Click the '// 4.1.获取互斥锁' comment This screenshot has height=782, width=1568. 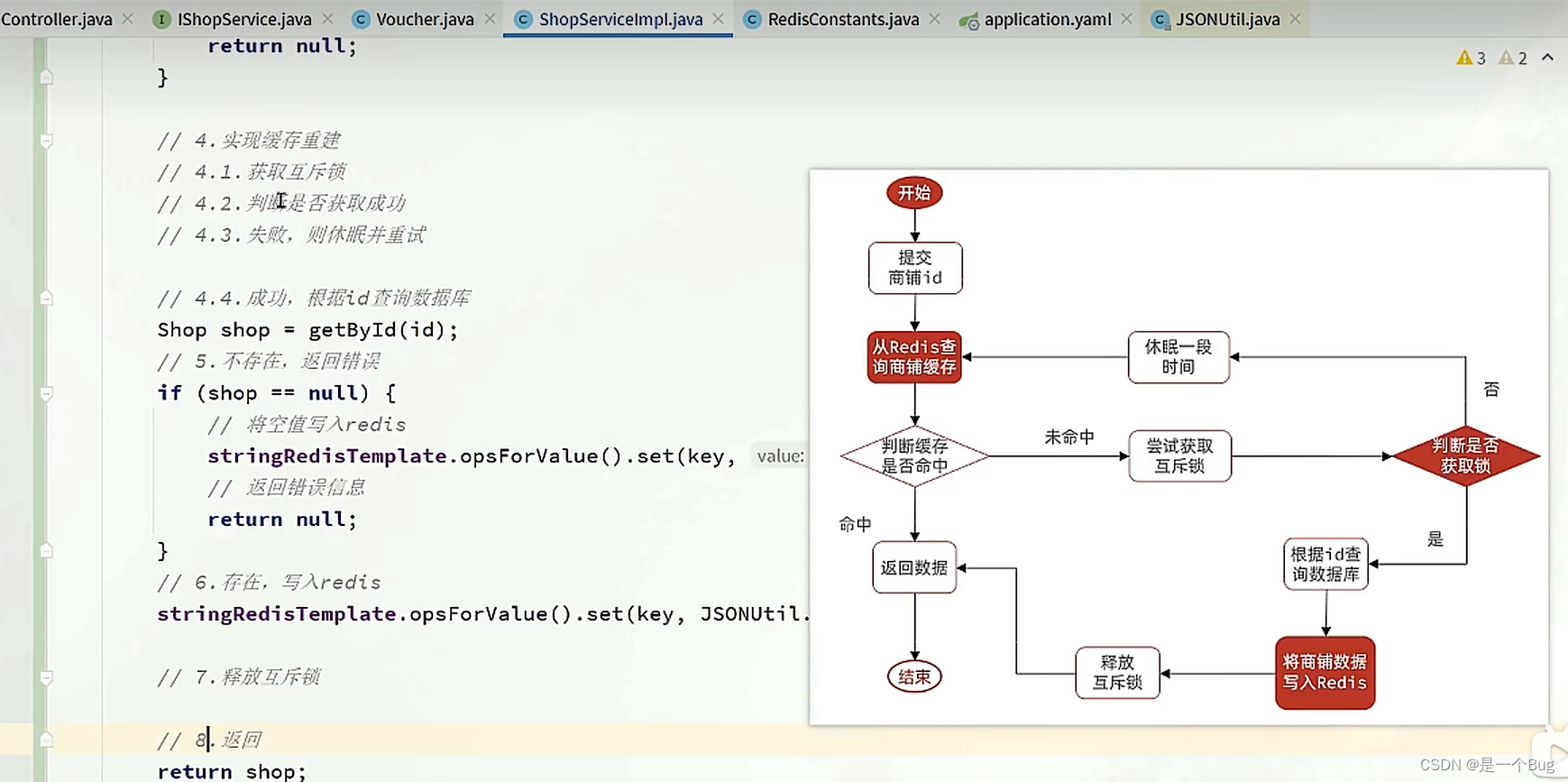(x=252, y=171)
